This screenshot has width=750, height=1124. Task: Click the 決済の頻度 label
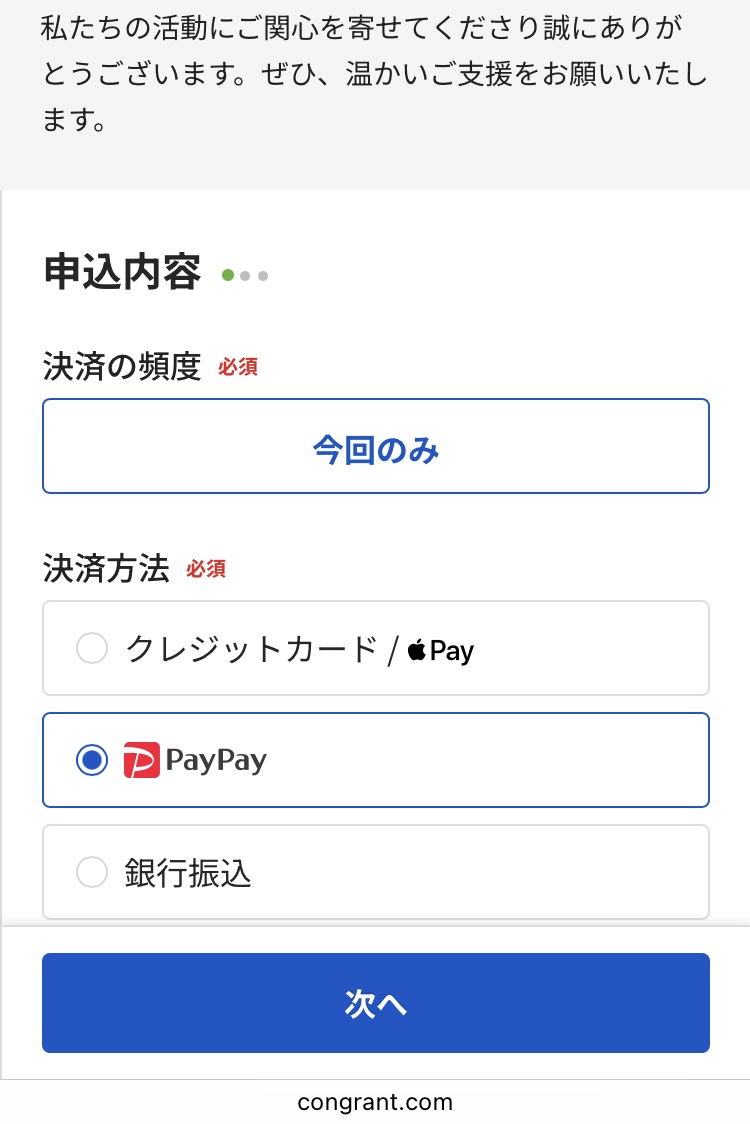[122, 367]
